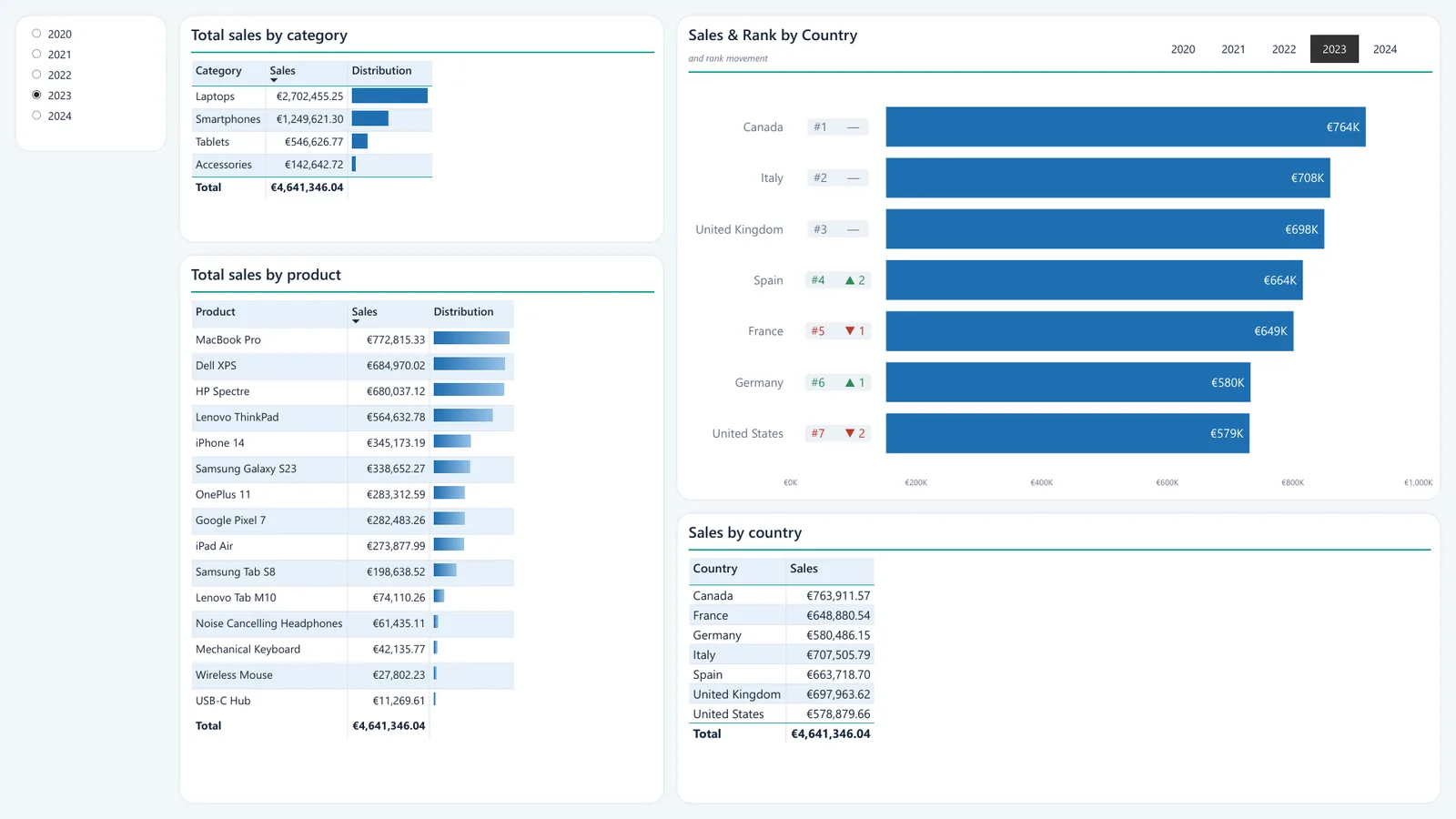Select the 2022 radio button
Viewport: 1456px width, 819px height.
(x=36, y=75)
